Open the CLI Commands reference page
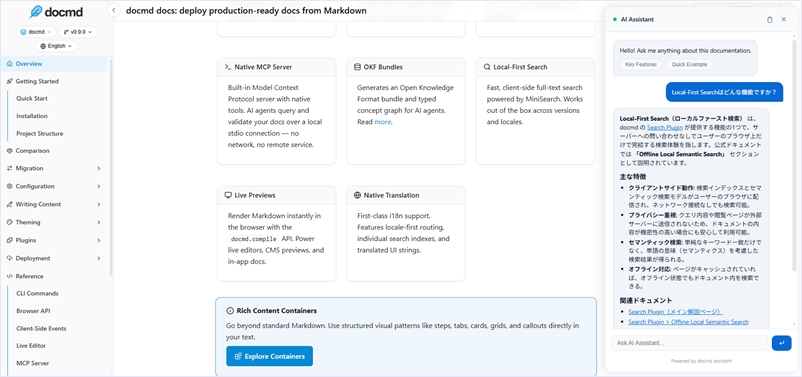 pyautogui.click(x=37, y=294)
